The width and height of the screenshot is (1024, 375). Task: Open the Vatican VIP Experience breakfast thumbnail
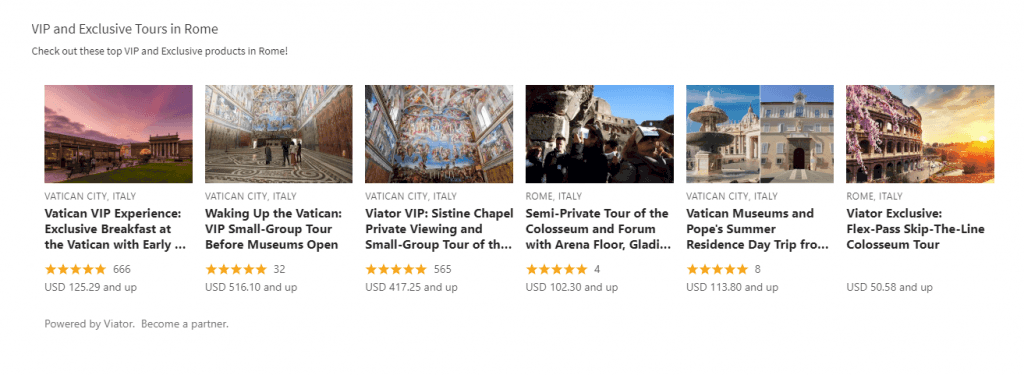pyautogui.click(x=118, y=134)
